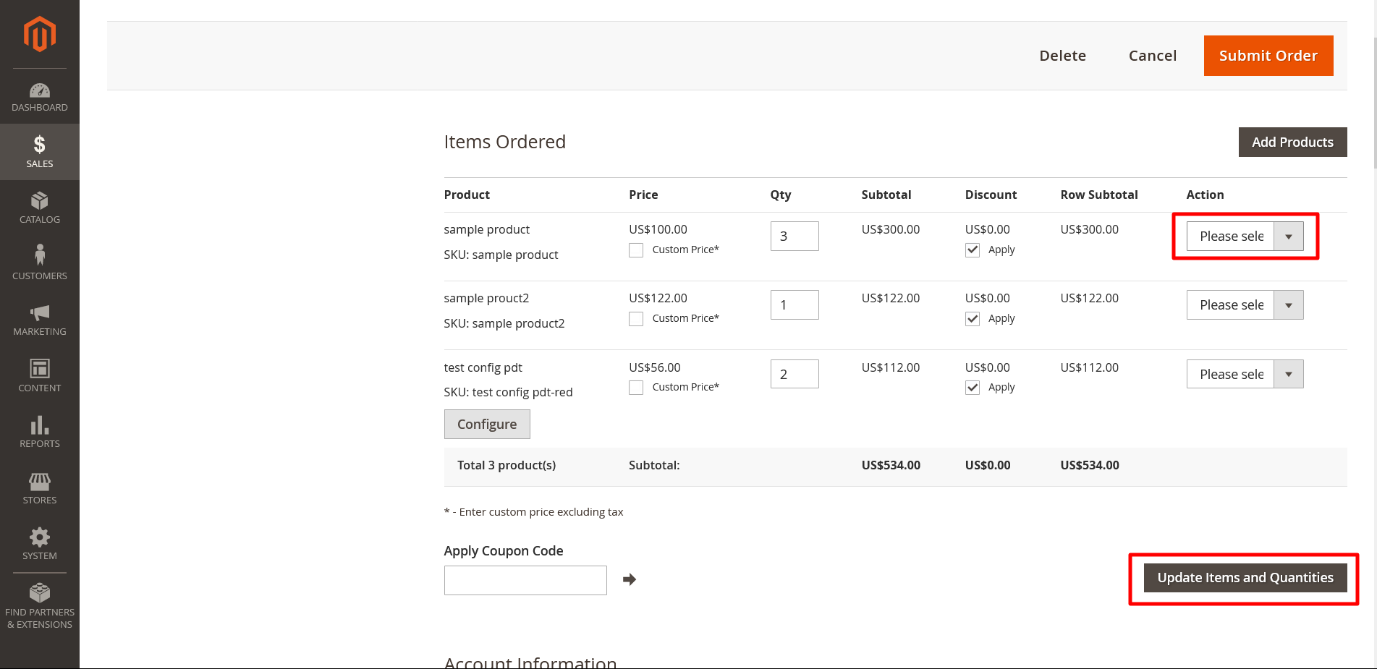Uncheck Apply discount for sample prouct2

pyautogui.click(x=972, y=318)
